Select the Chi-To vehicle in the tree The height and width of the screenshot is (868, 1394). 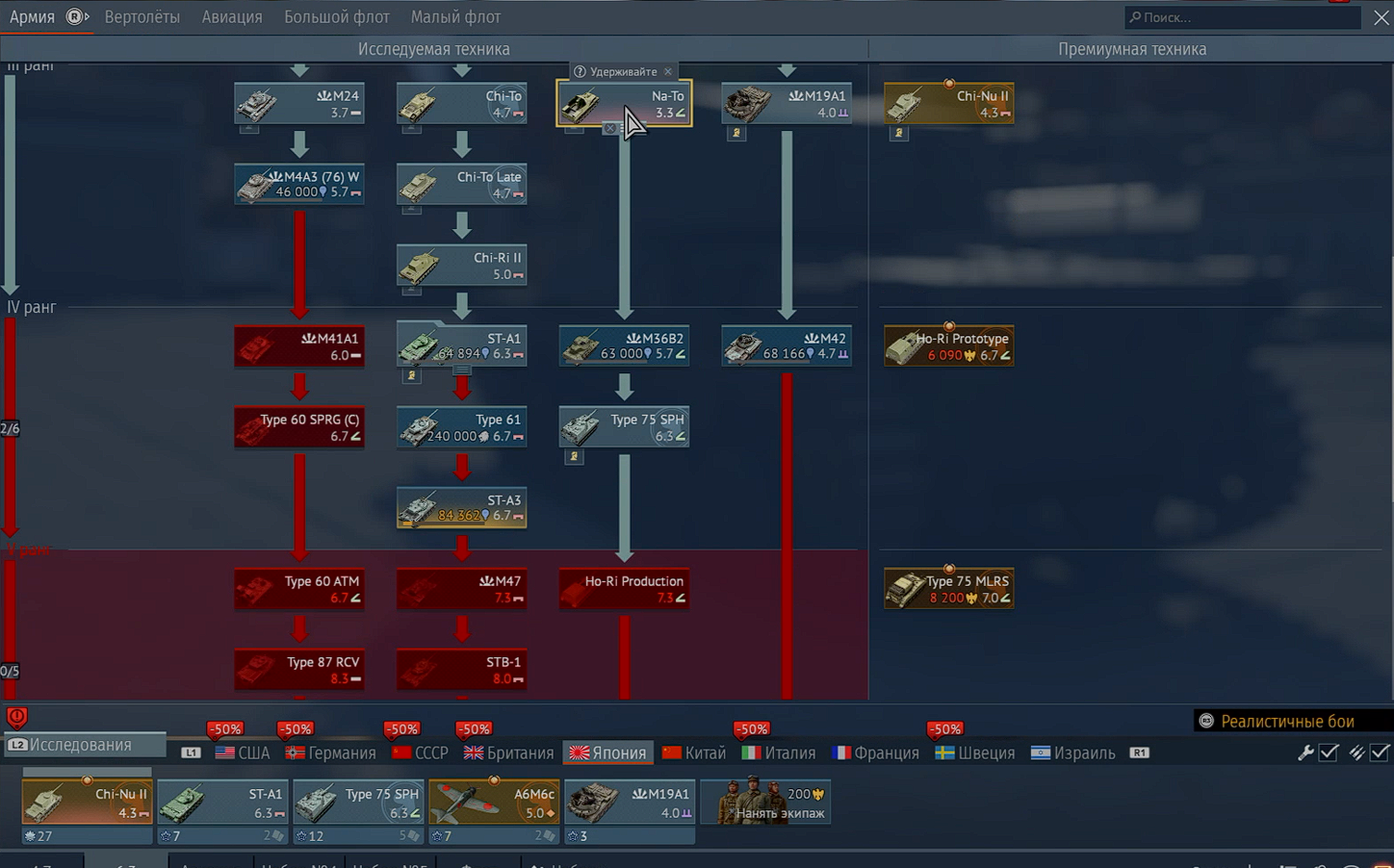[x=462, y=104]
